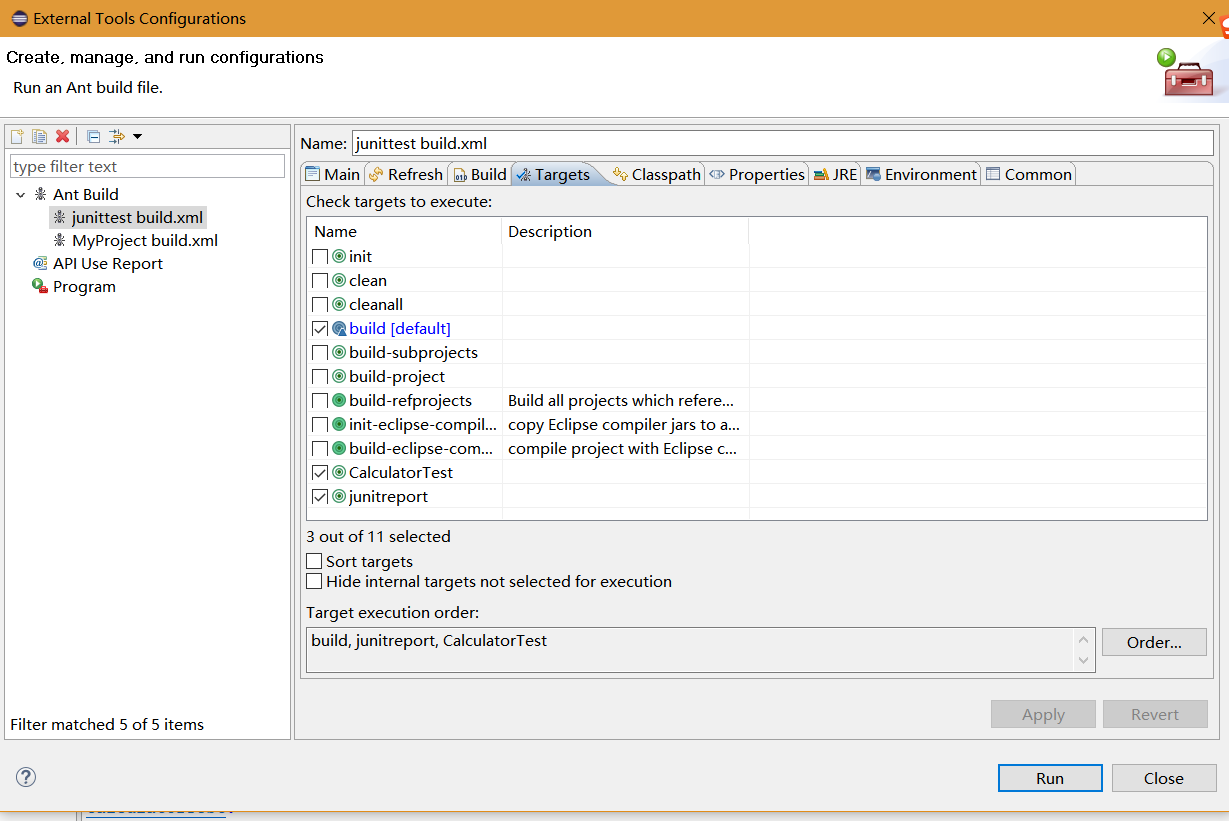Click Duplicate launch configuration icon
Screen dimensions: 1229x821
pyautogui.click(x=40, y=136)
